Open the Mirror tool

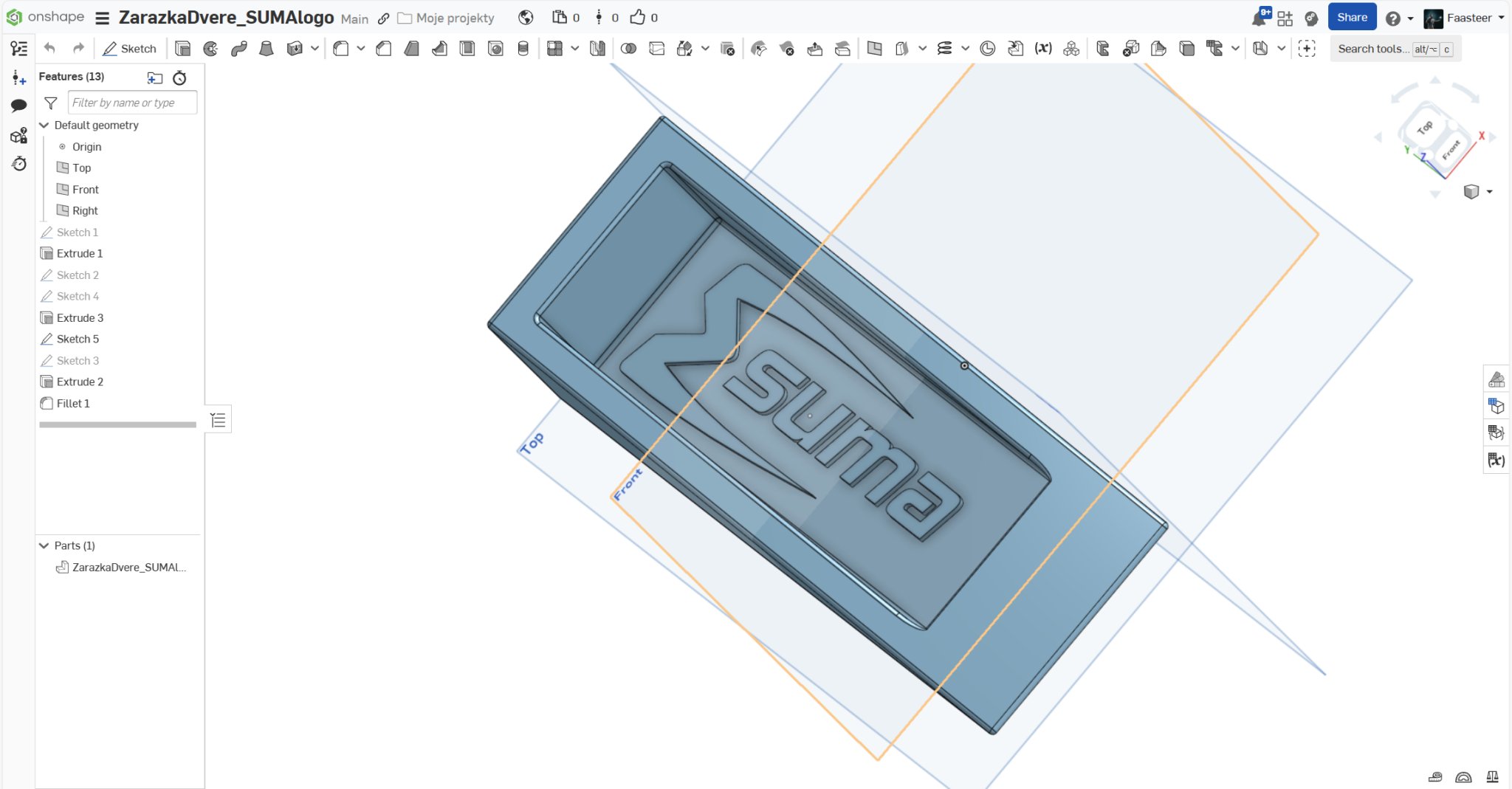597,49
